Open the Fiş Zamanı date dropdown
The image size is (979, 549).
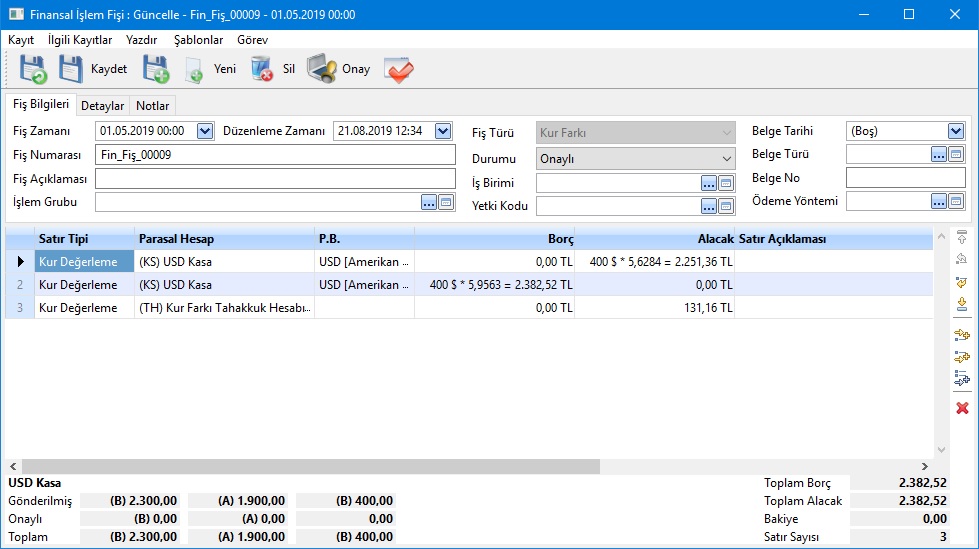pos(205,131)
